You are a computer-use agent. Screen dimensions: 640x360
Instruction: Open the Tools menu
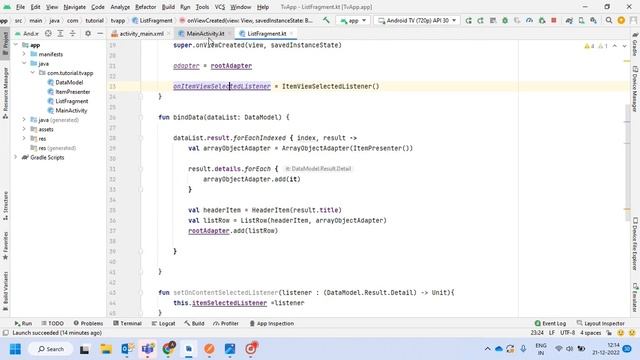coord(202,7)
